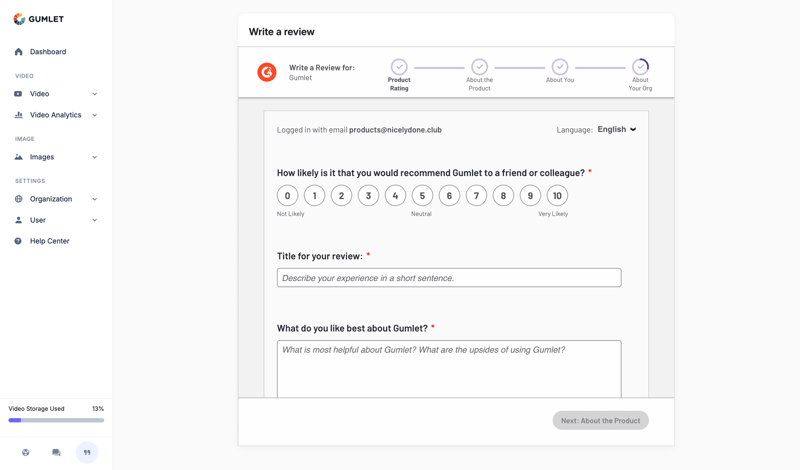Click the like best about Gumlet textarea
Viewport: 800px width, 470px height.
(x=449, y=369)
